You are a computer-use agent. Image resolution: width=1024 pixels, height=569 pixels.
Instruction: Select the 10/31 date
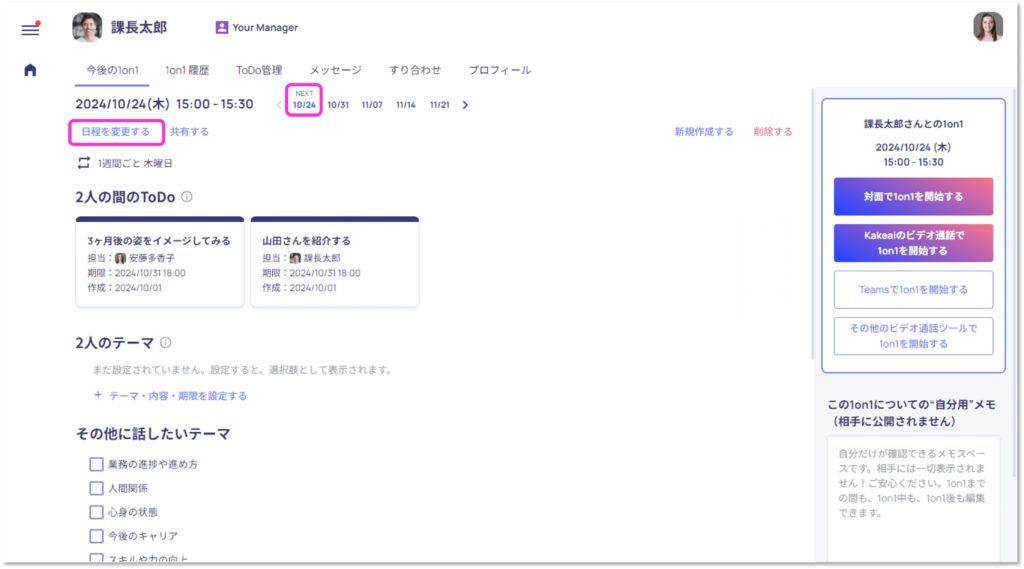[x=338, y=105]
